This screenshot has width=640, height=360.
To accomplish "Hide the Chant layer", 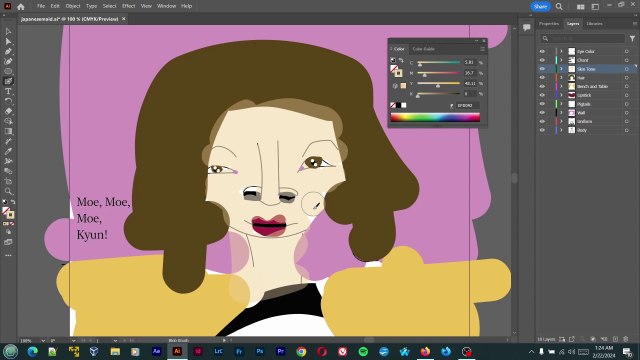I will point(542,60).
